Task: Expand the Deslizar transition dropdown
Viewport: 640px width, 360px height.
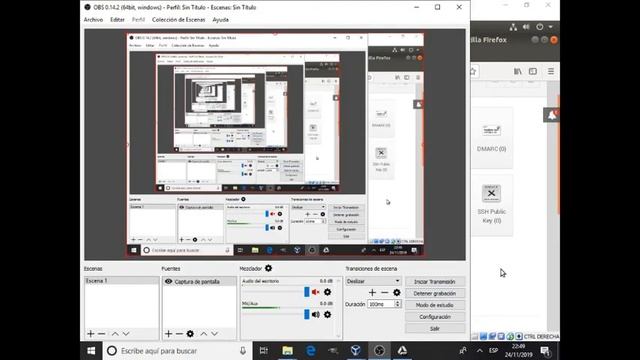Action: click(x=373, y=281)
